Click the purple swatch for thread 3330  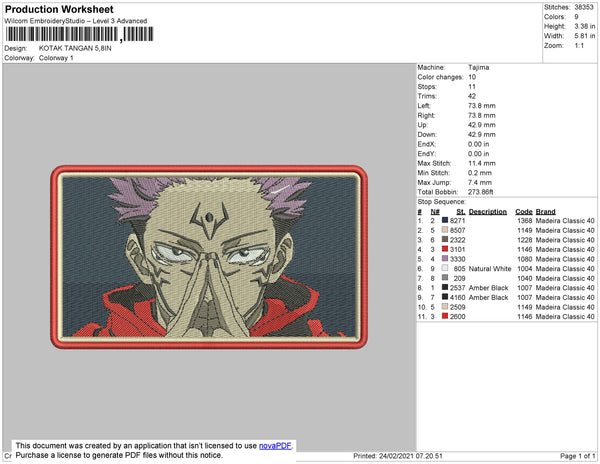[445, 259]
